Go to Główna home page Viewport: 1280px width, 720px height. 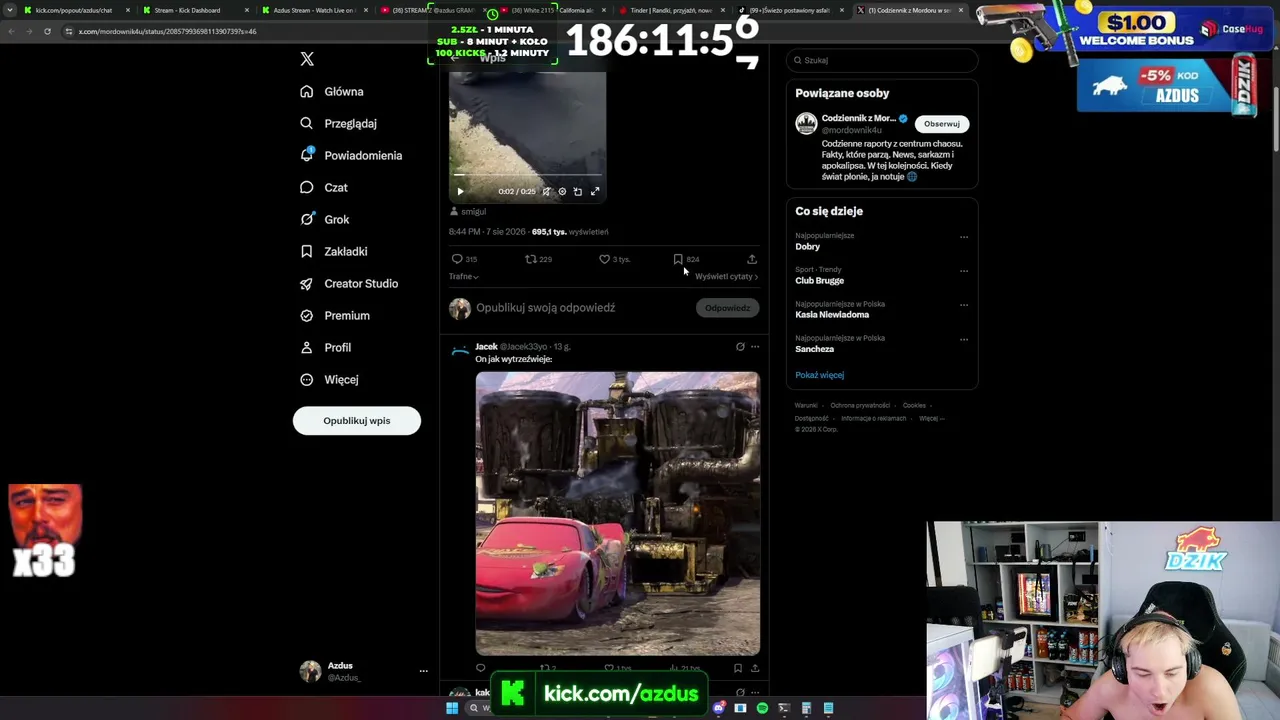pyautogui.click(x=332, y=91)
